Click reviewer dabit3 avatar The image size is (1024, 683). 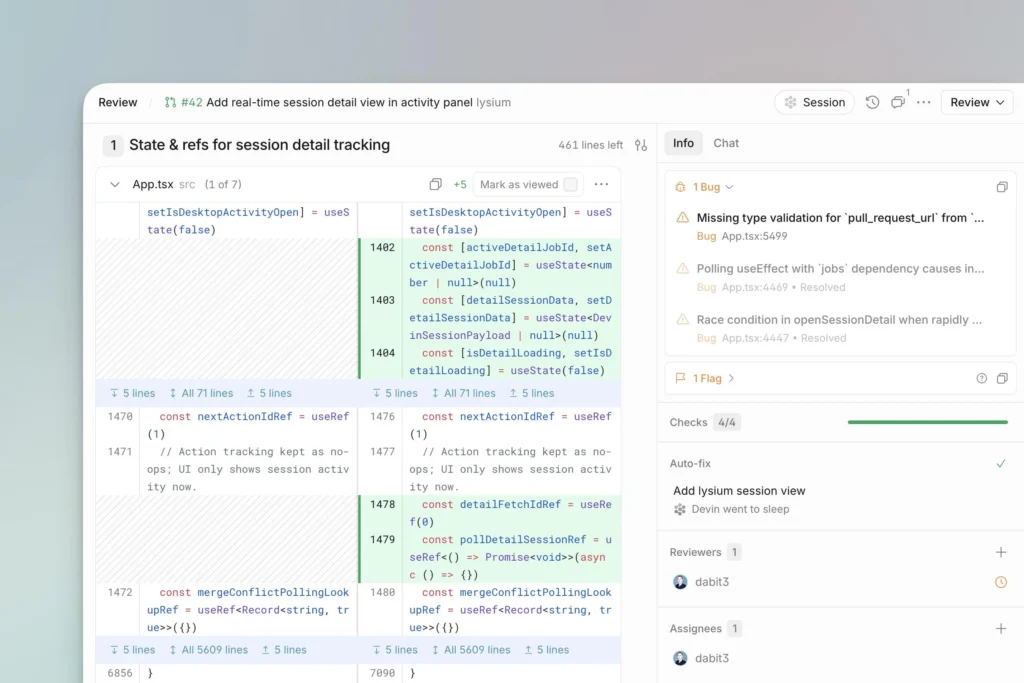[x=680, y=582]
